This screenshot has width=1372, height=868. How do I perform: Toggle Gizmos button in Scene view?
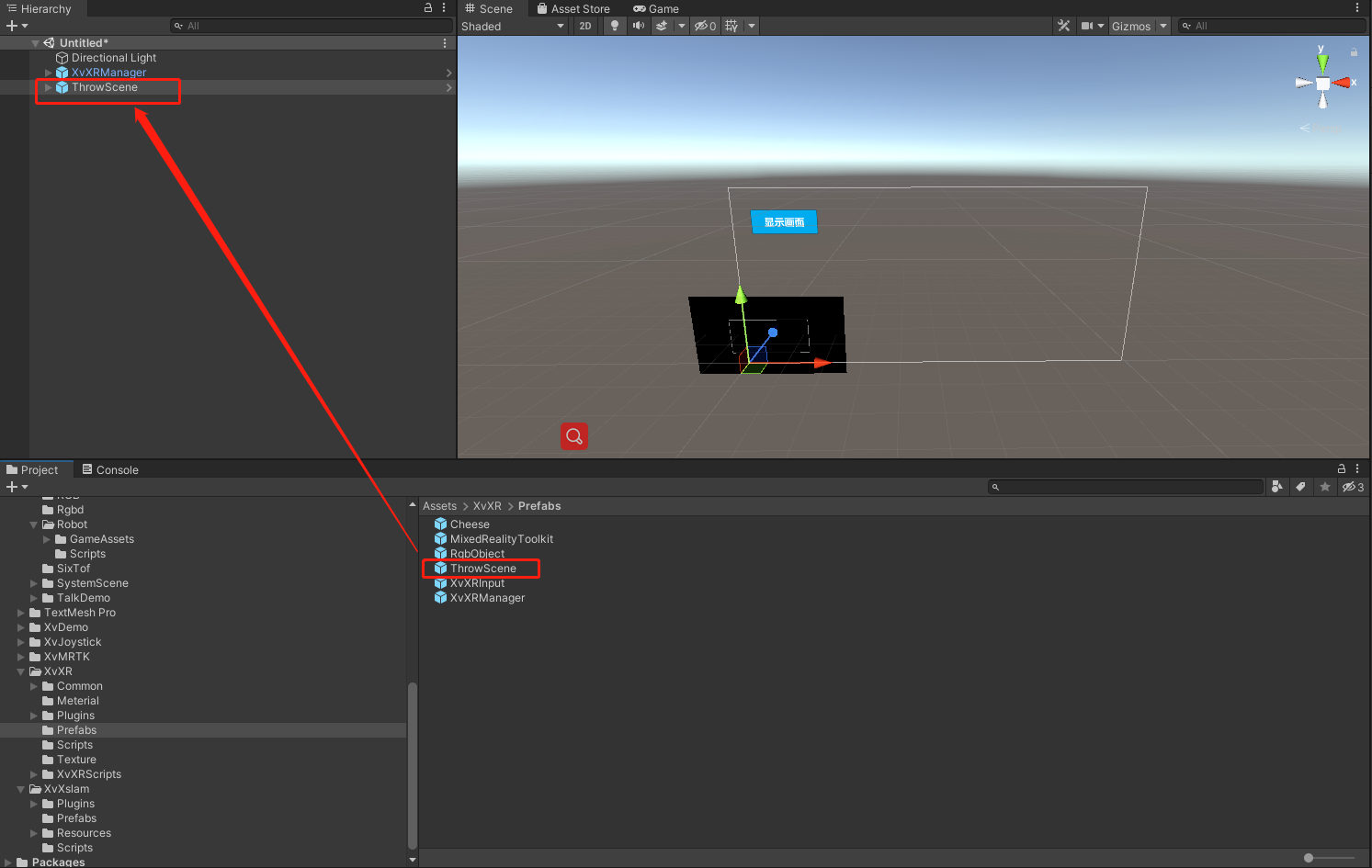(1131, 26)
